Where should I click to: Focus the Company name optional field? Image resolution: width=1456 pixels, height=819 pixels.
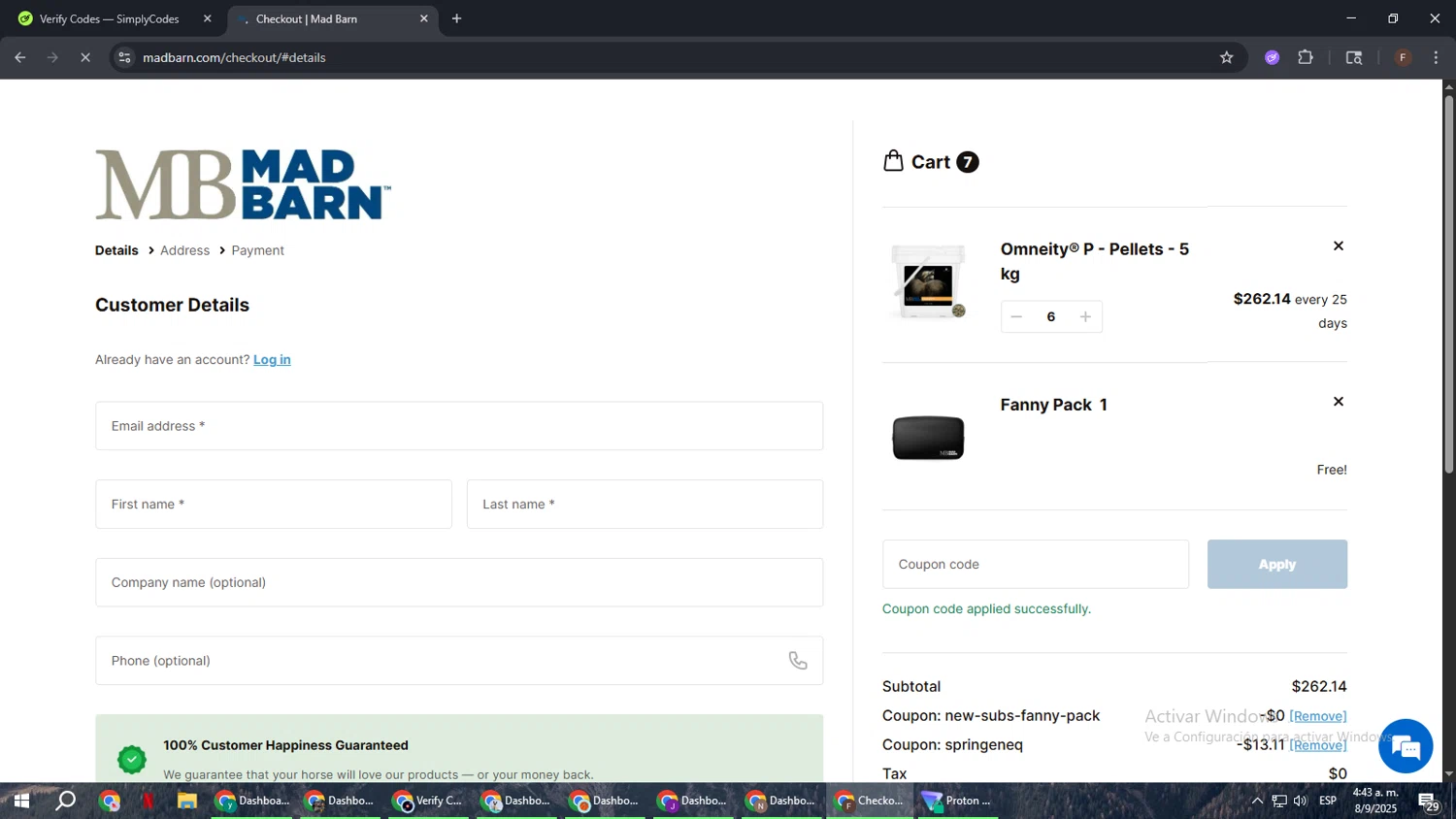point(459,582)
